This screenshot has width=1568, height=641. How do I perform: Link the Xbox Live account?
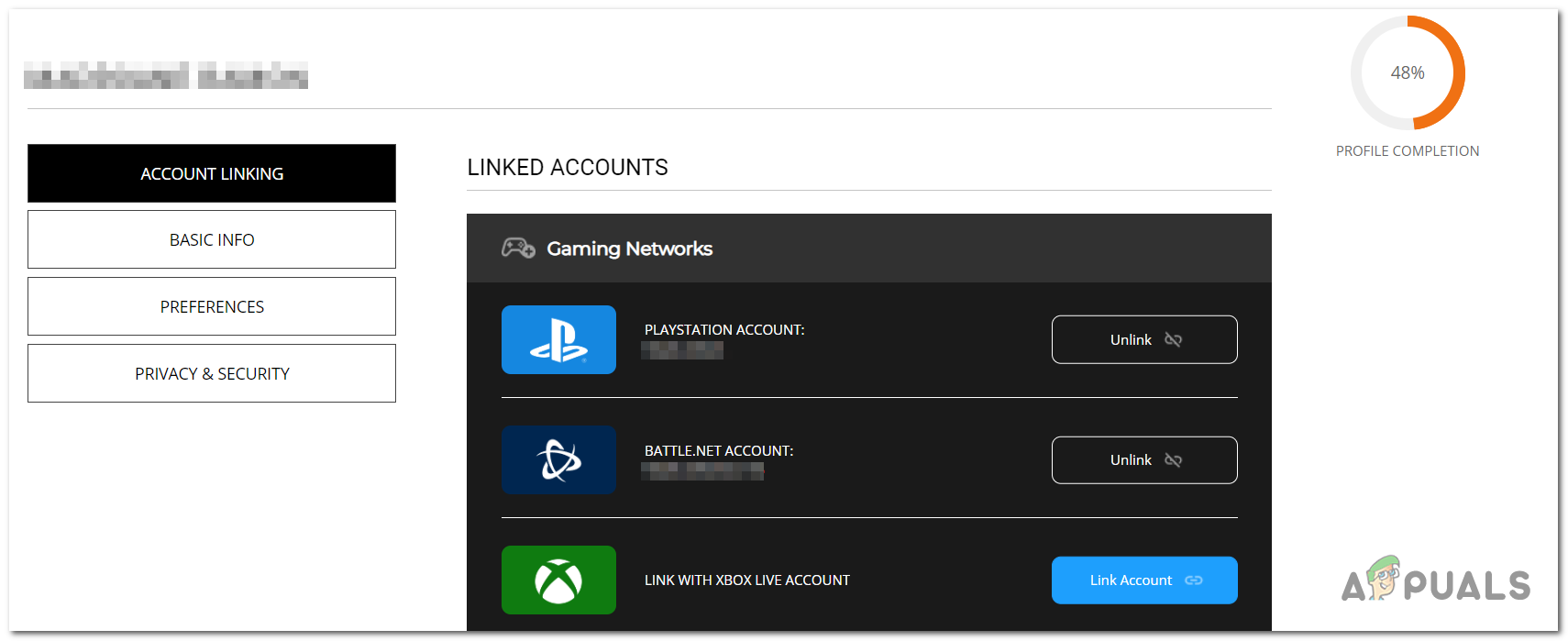[x=1144, y=580]
